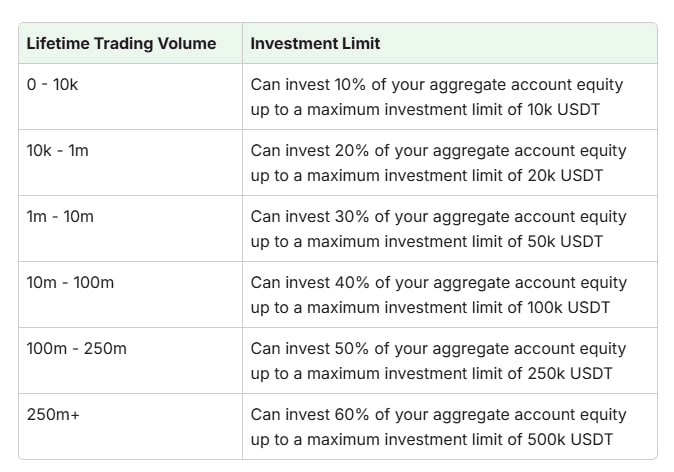Select the "Can invest 30%" text line
This screenshot has width=674, height=472.
click(x=438, y=216)
